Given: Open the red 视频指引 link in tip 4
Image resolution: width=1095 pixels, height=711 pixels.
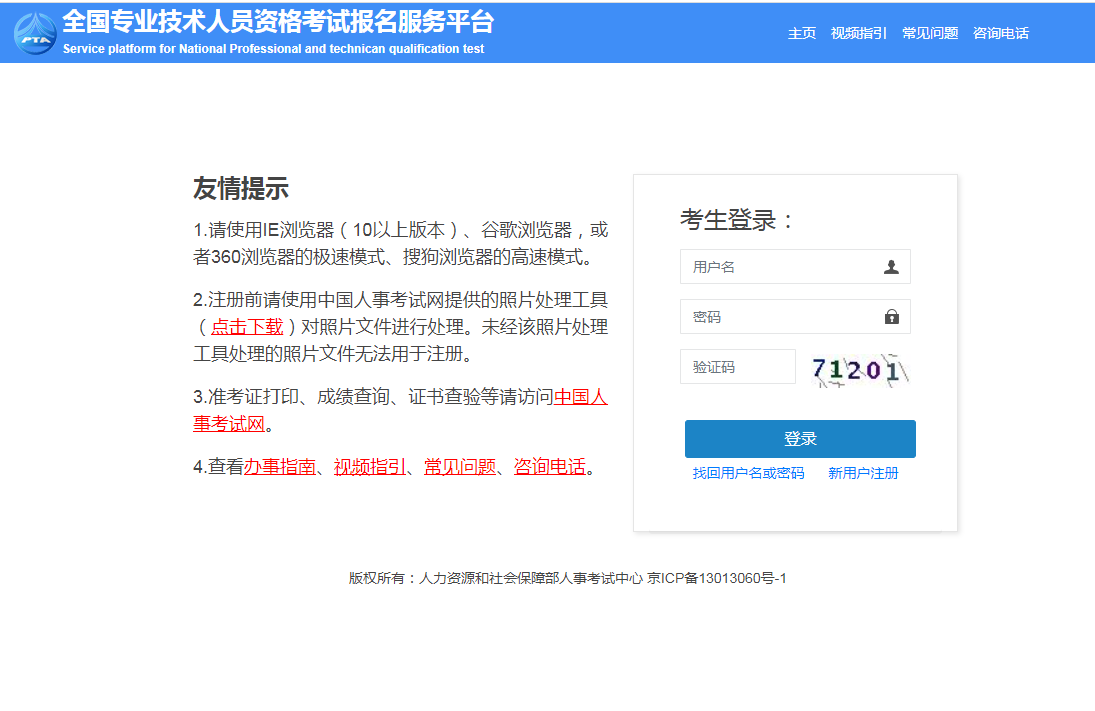Looking at the screenshot, I should 369,467.
